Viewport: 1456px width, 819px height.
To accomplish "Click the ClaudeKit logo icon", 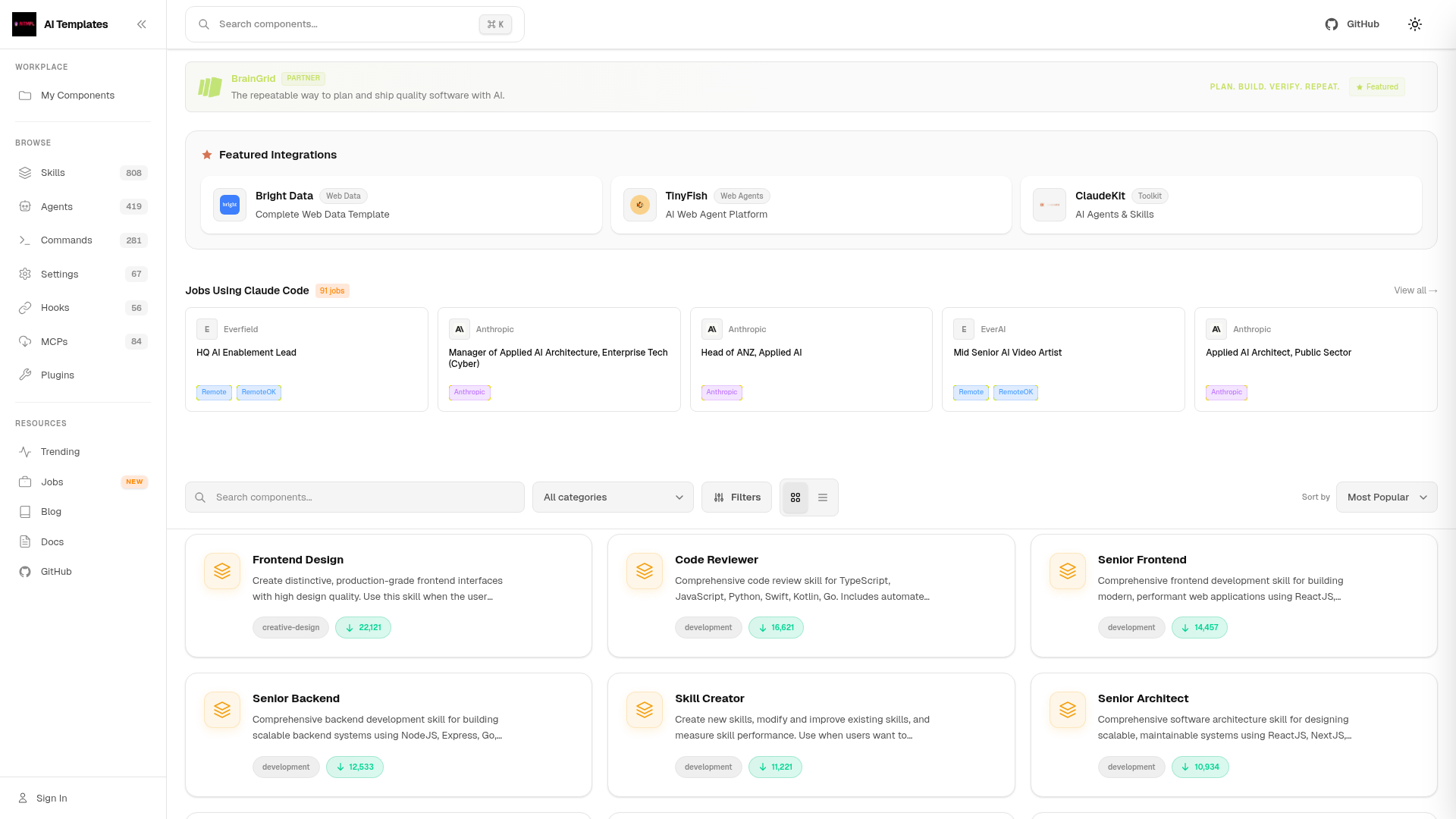I will click(x=1050, y=205).
